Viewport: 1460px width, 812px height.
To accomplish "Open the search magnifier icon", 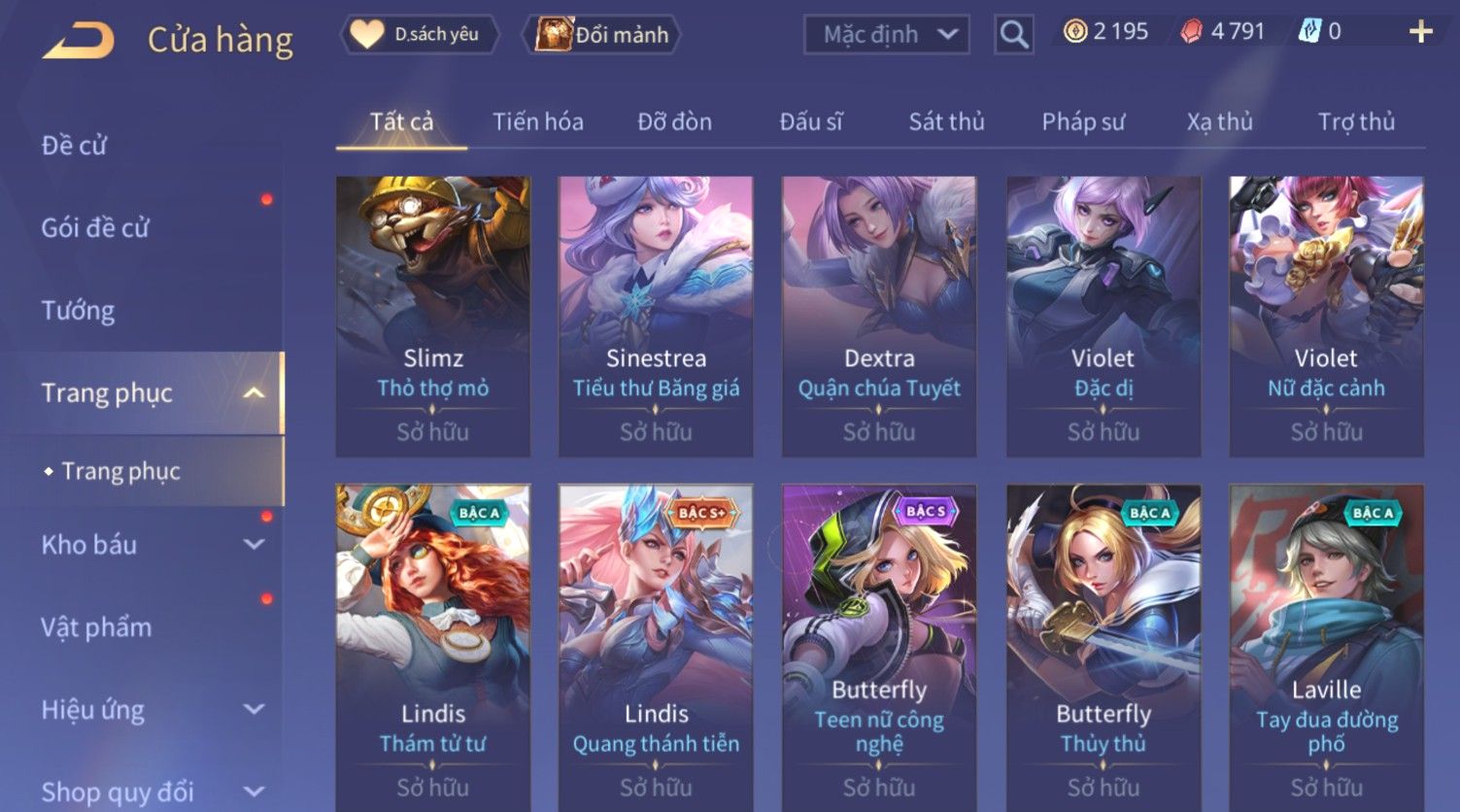I will (1013, 35).
